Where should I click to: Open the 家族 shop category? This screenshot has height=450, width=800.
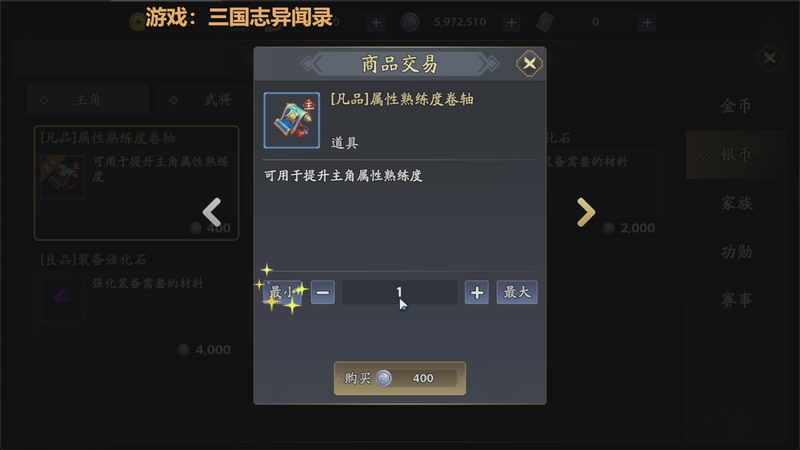tap(735, 203)
